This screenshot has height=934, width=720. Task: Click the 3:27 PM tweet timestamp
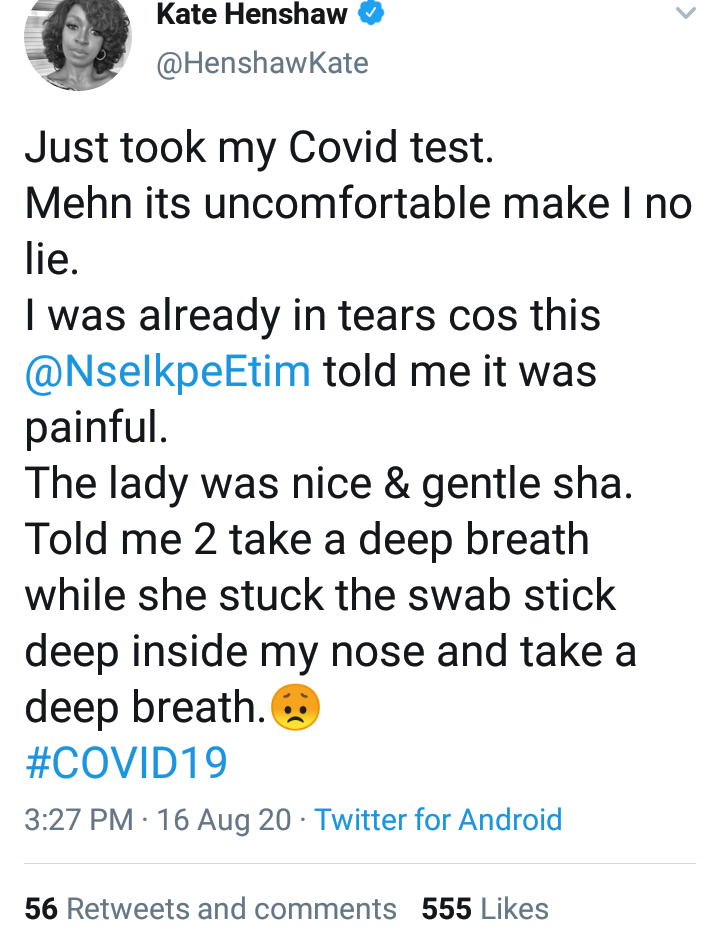click(x=79, y=820)
